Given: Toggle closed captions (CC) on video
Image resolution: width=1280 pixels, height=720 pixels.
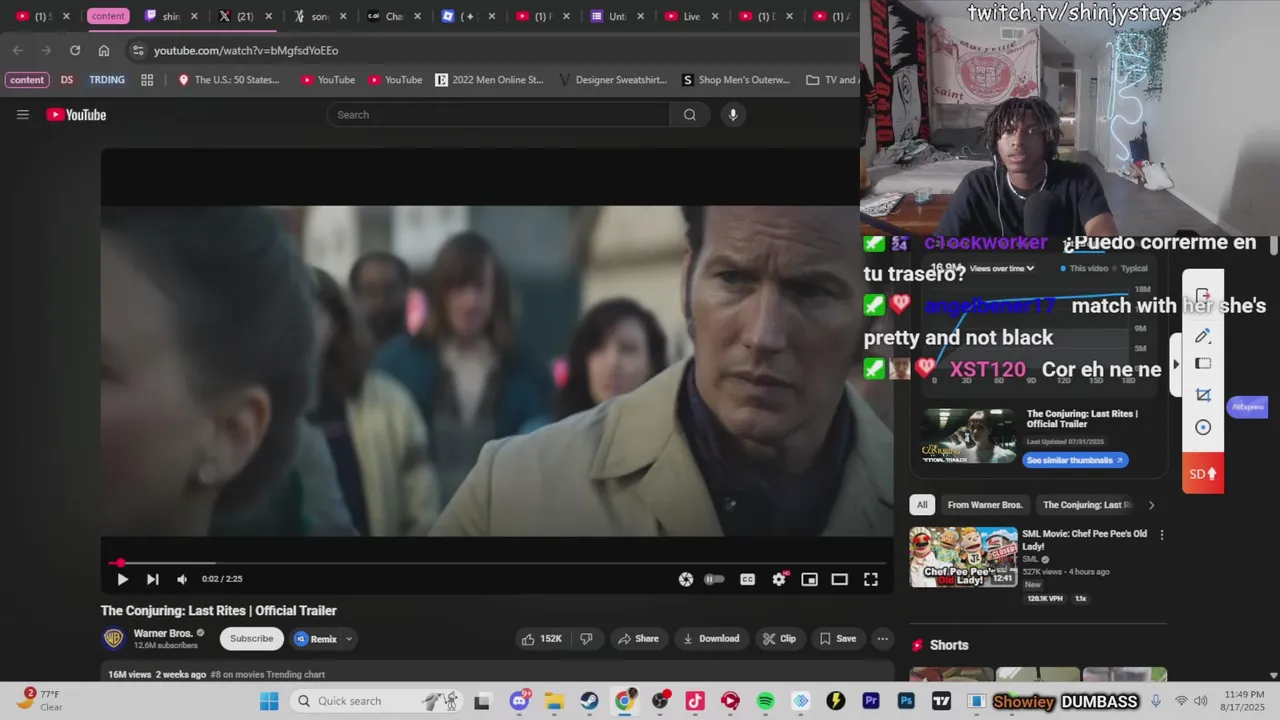Looking at the screenshot, I should coord(747,579).
